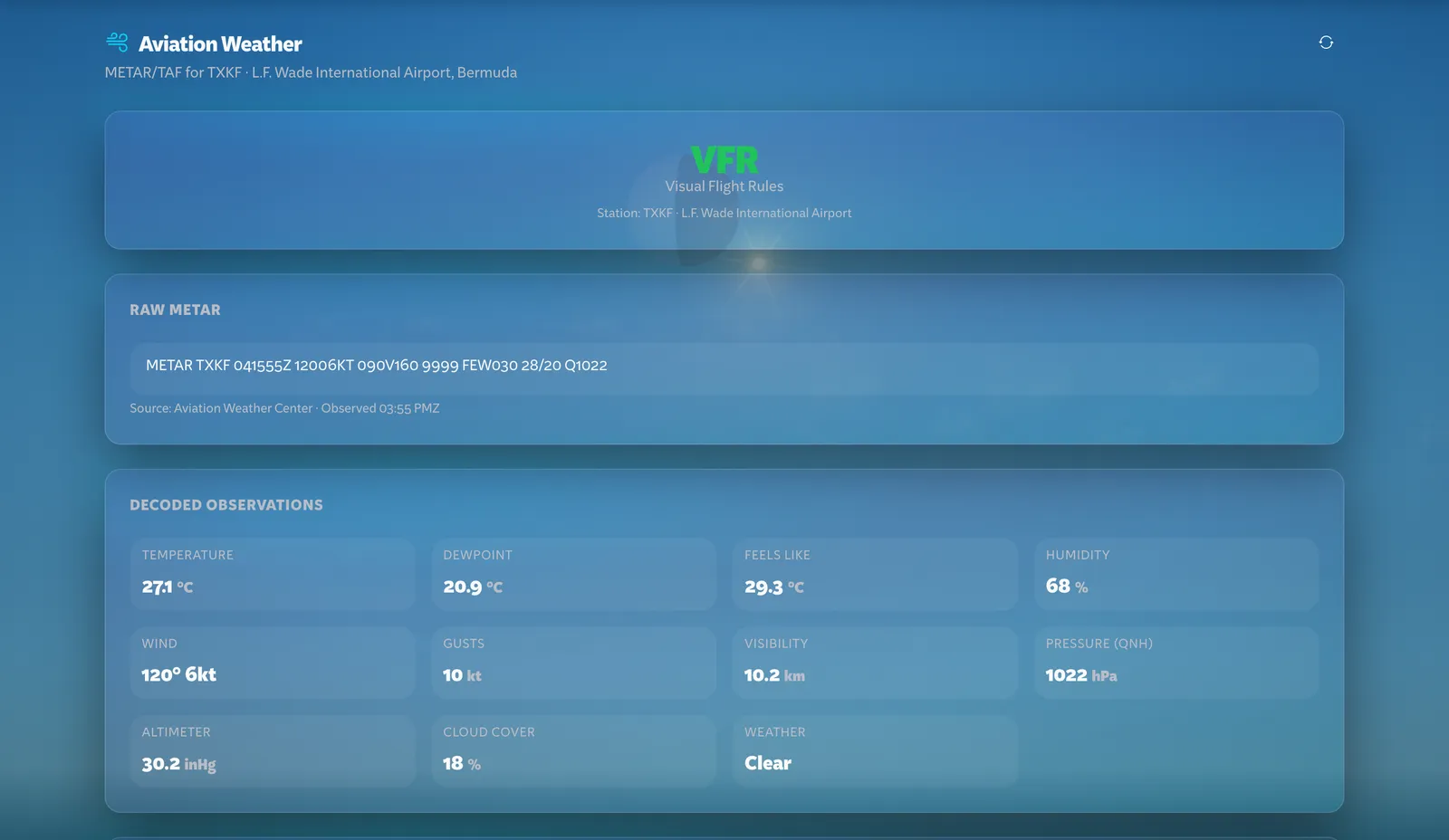Click the Visibility 10.2 km value
The image size is (1449, 840).
(x=774, y=675)
